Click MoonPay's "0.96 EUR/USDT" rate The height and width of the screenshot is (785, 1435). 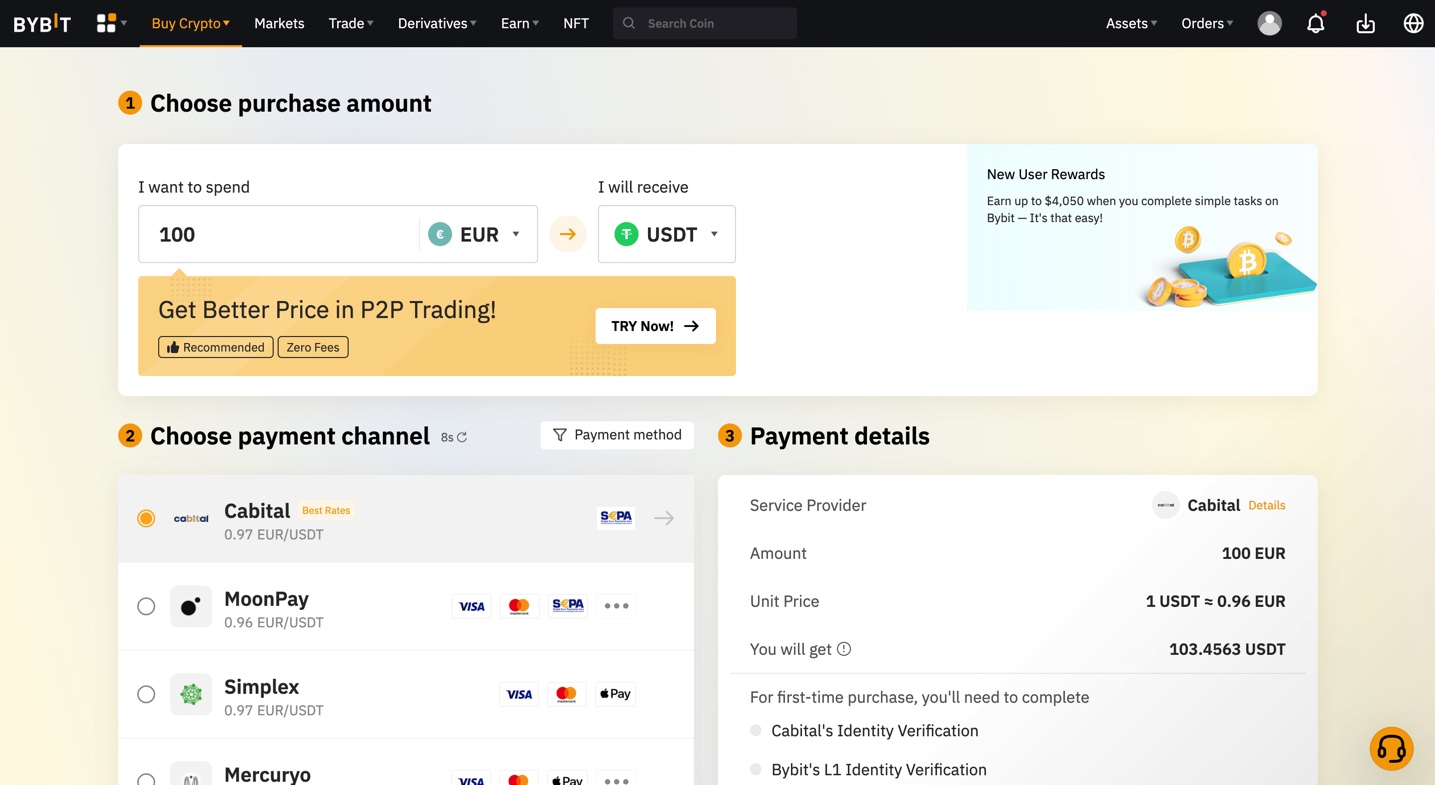pos(274,622)
